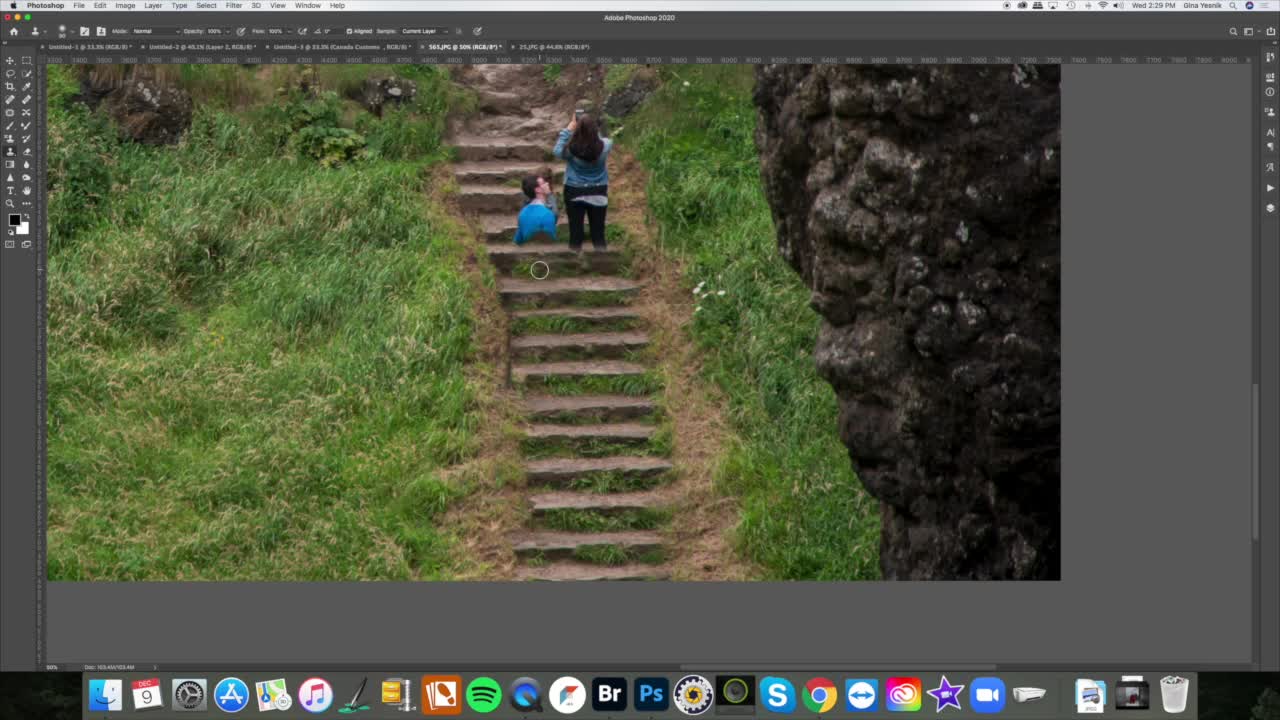The image size is (1280, 720).
Task: Open the blending Mode dropdown
Action: click(x=156, y=31)
